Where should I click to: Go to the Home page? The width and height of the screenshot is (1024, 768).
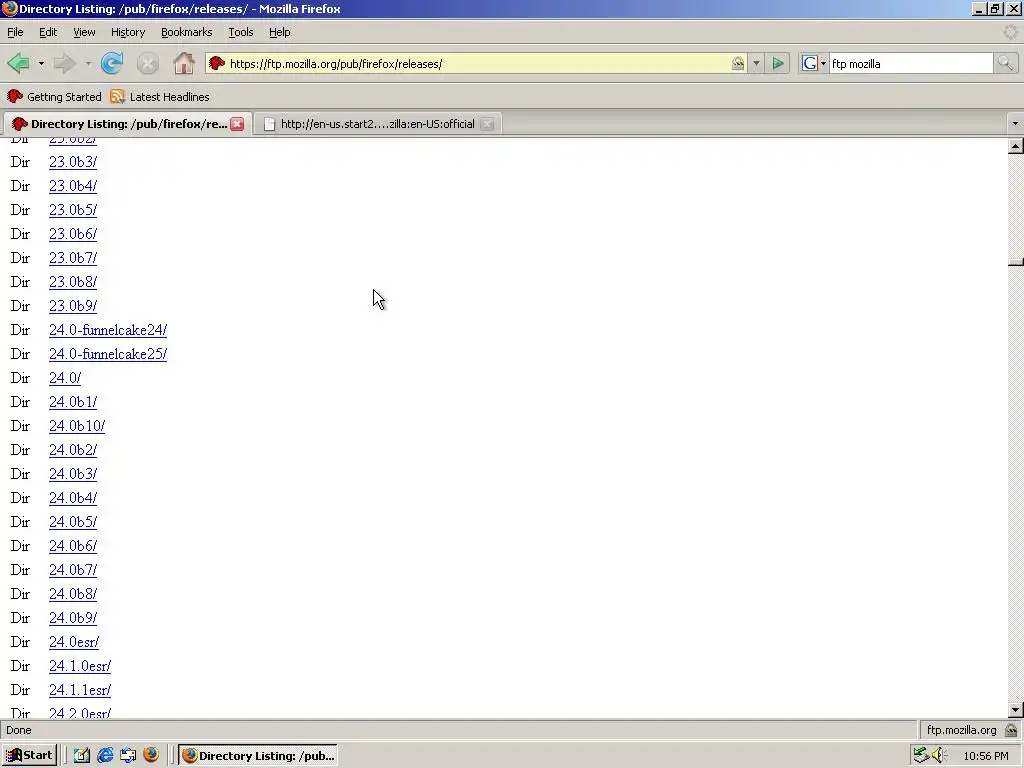pyautogui.click(x=184, y=63)
